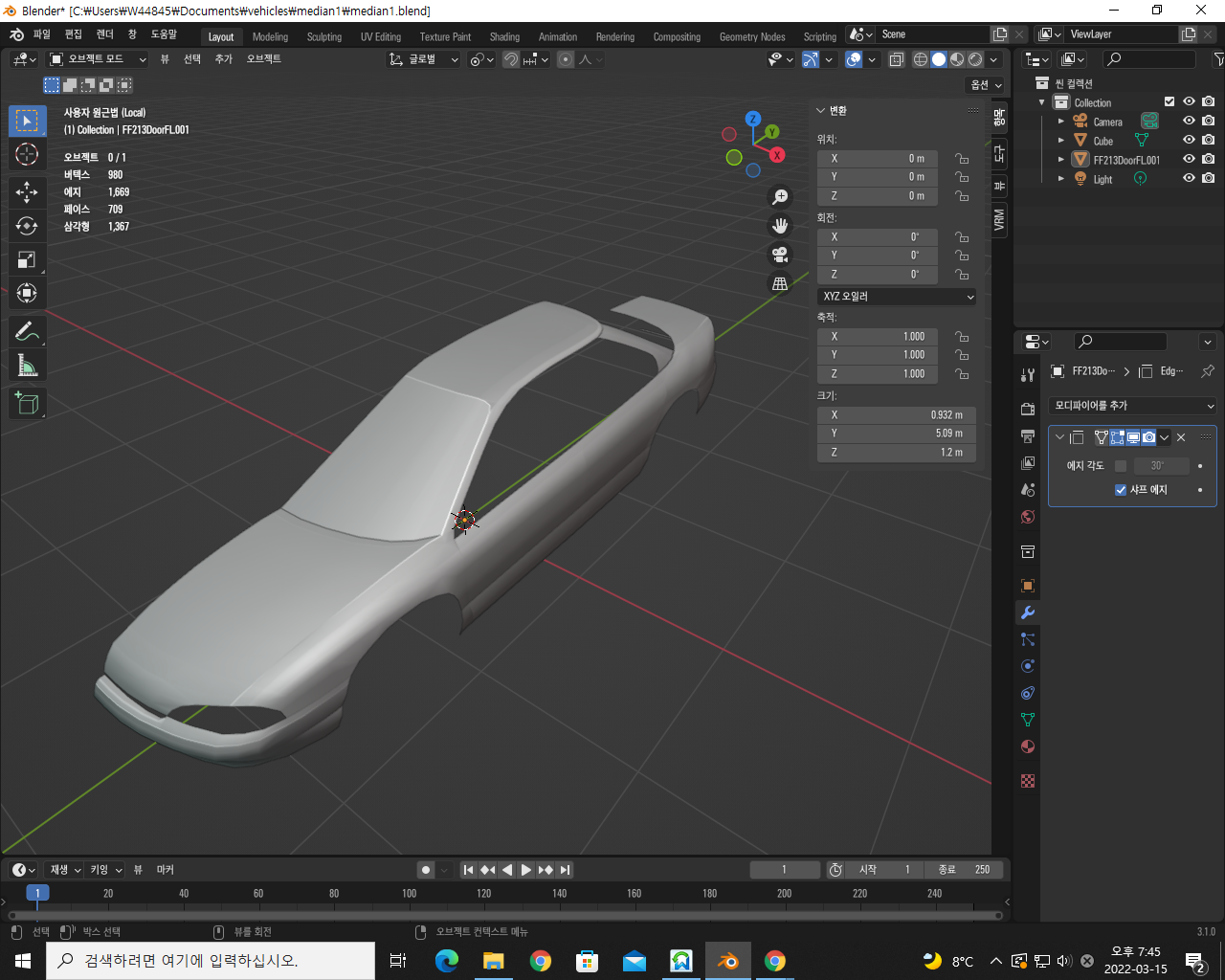The width and height of the screenshot is (1225, 980).
Task: Enable the Sharp Edges checkbox
Action: tap(1121, 490)
